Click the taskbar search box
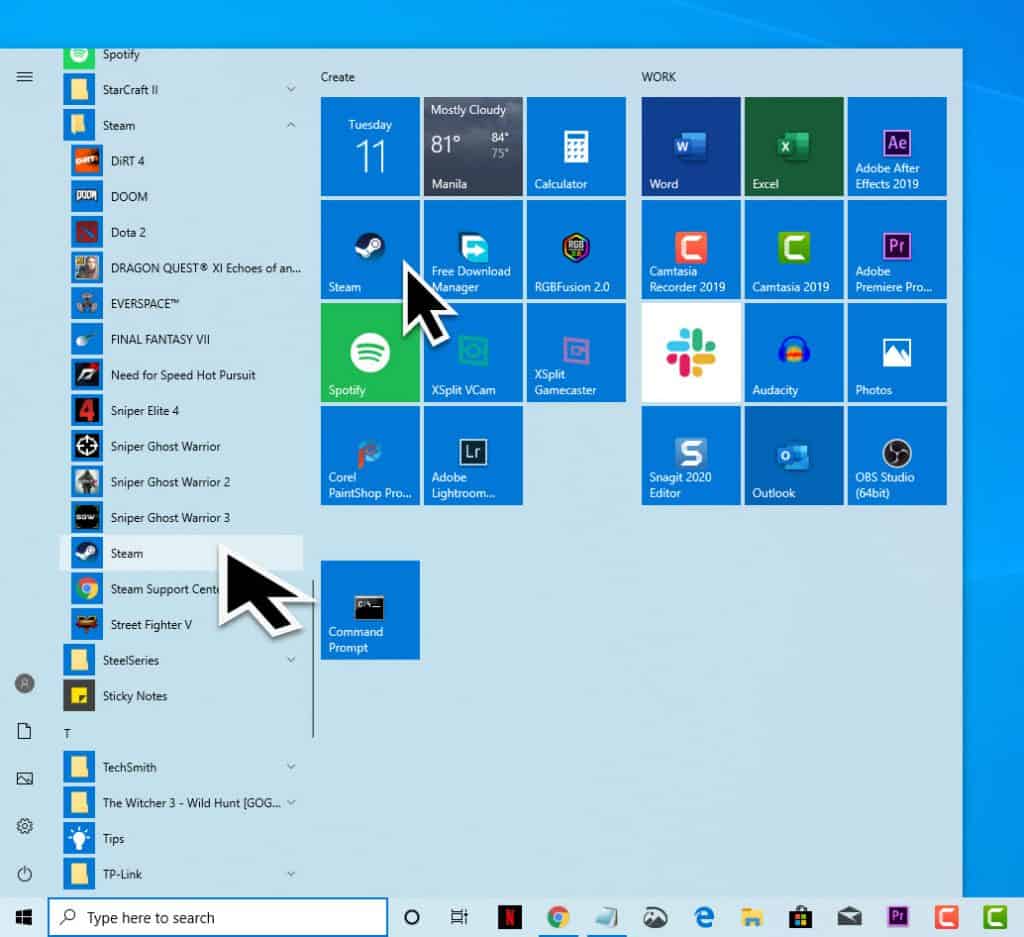This screenshot has height=937, width=1024. point(218,917)
